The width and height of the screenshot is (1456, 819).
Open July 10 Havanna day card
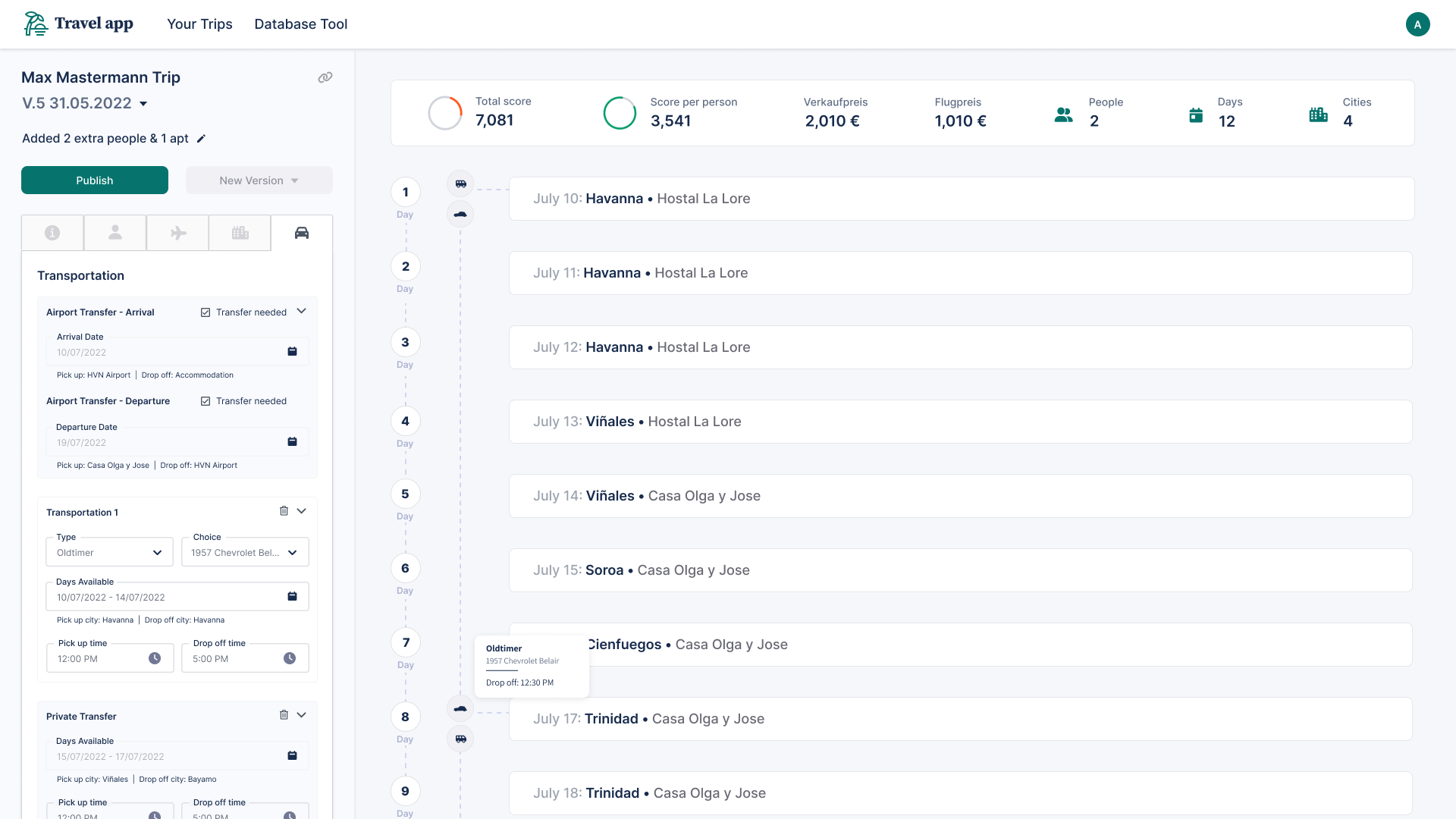click(x=962, y=199)
